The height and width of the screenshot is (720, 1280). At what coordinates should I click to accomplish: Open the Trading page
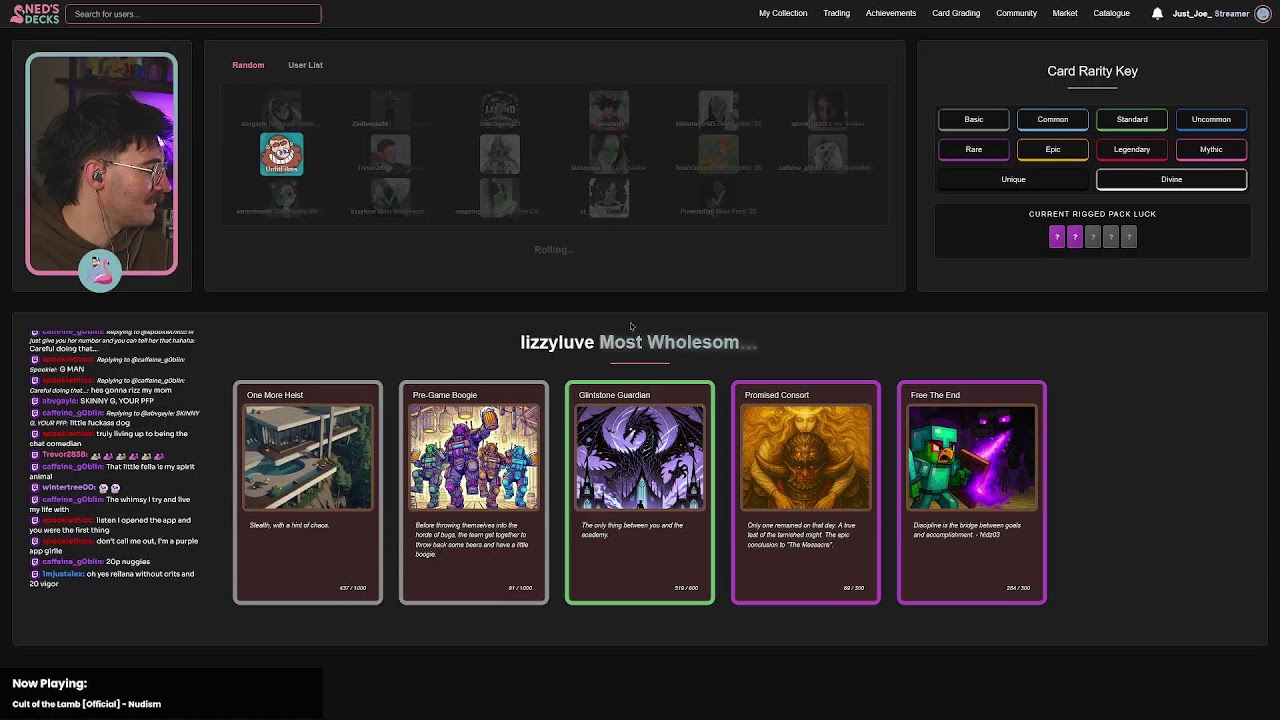tap(836, 14)
